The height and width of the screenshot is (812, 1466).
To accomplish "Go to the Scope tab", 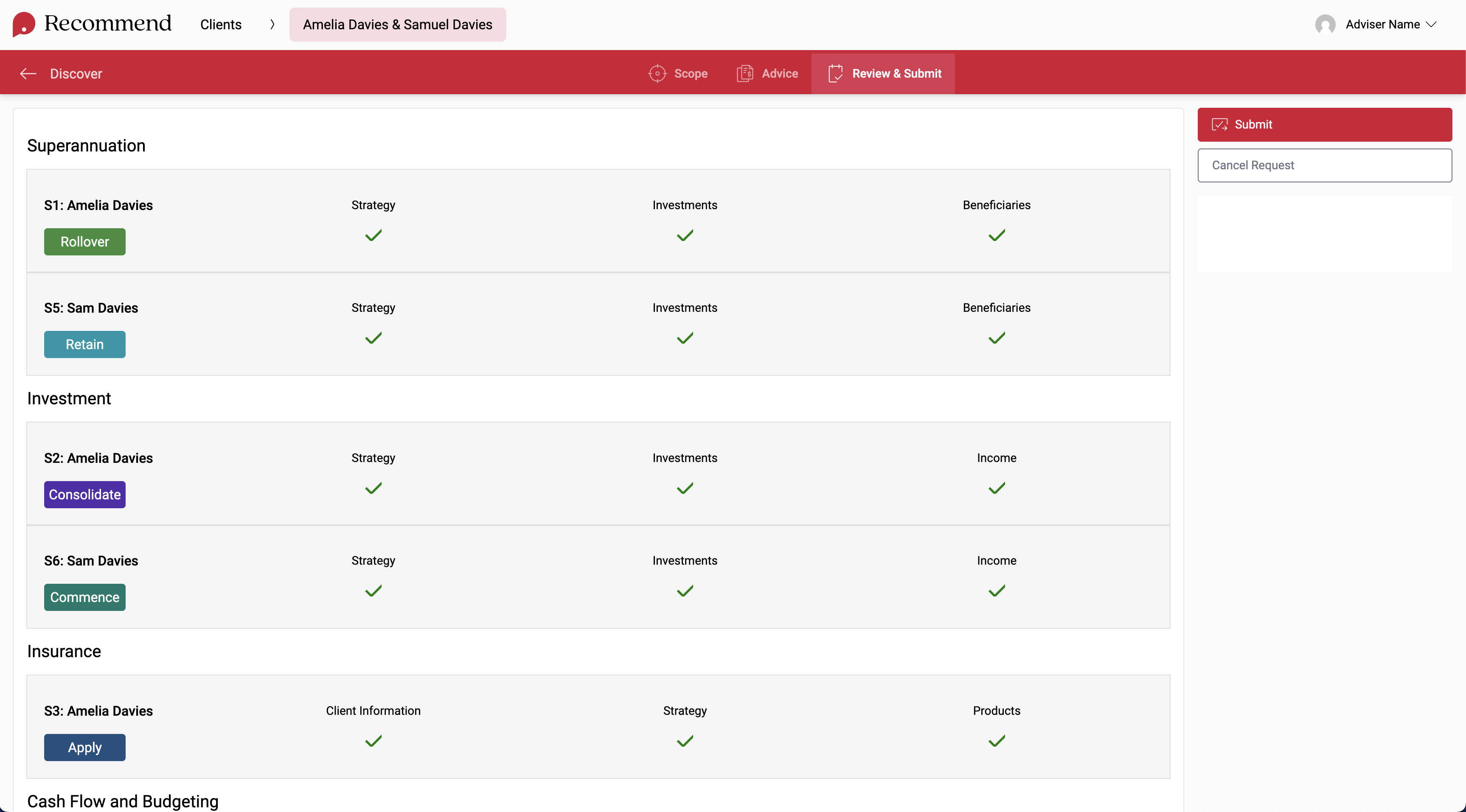I will (x=690, y=73).
